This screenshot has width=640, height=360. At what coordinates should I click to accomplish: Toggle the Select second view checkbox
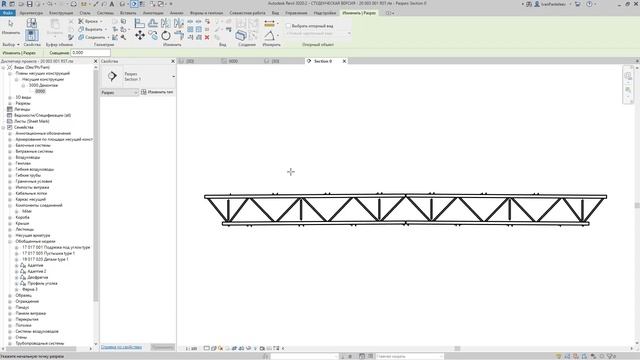click(288, 26)
